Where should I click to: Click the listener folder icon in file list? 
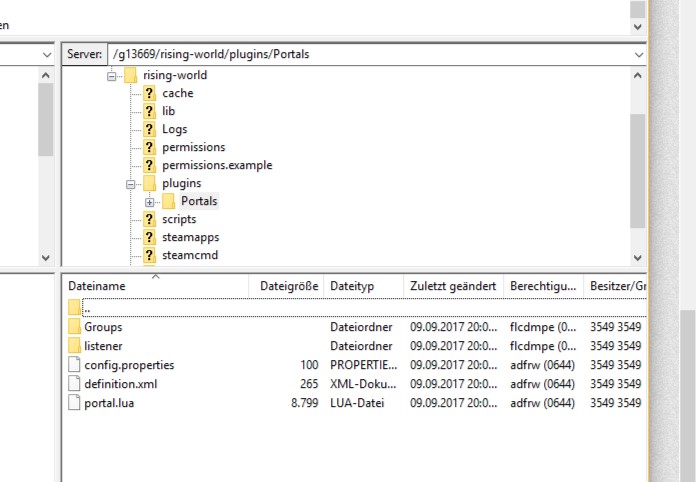click(74, 346)
